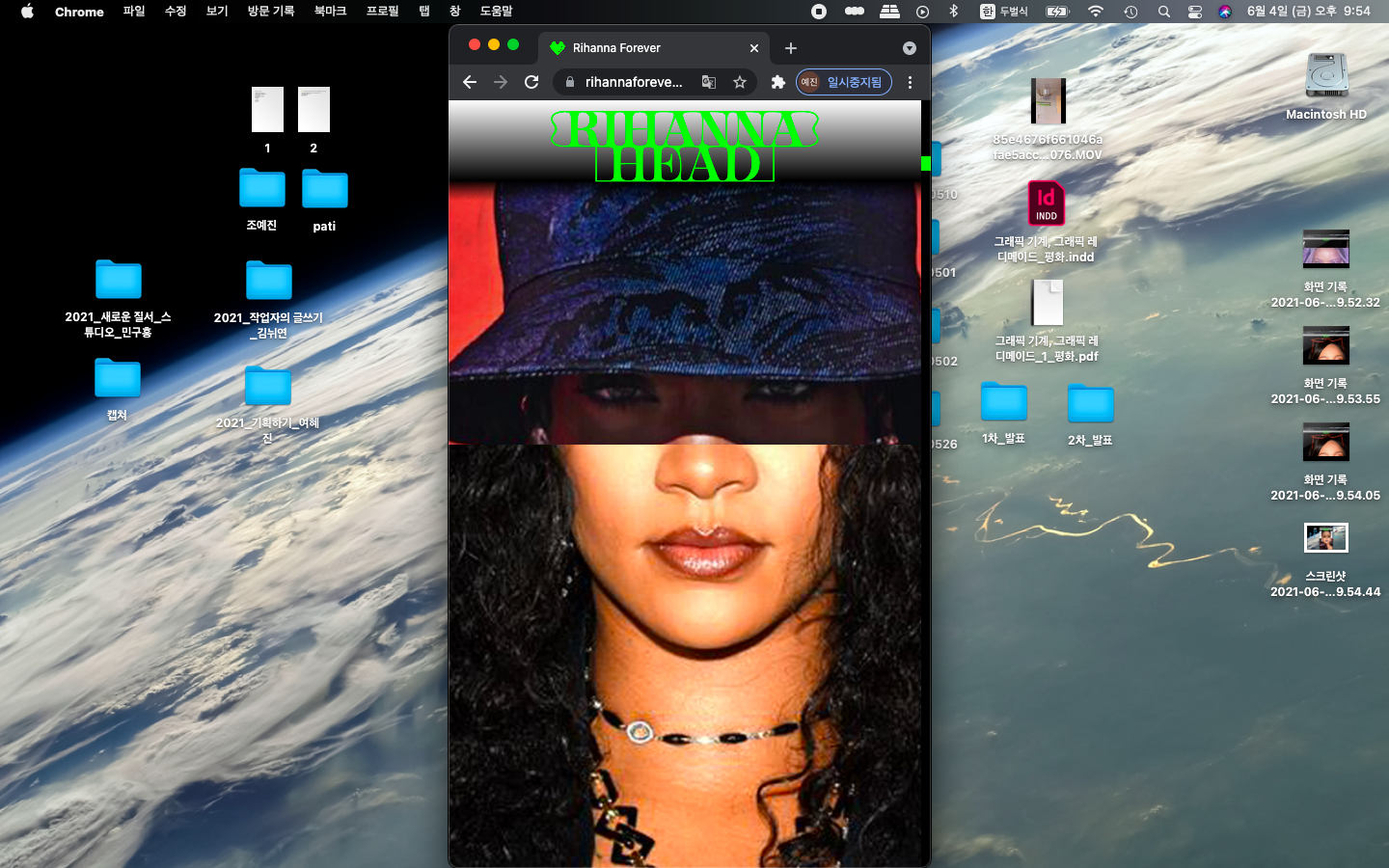Focus the rihannaforeve... address field
This screenshot has width=1389, height=868.
click(633, 82)
